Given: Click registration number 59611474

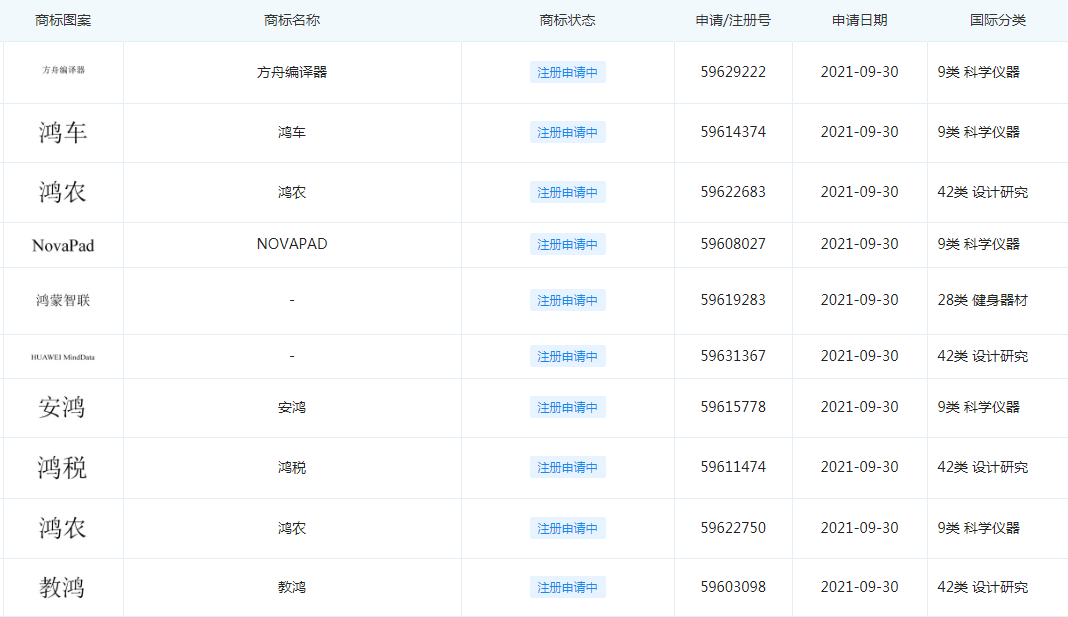Looking at the screenshot, I should coord(733,467).
